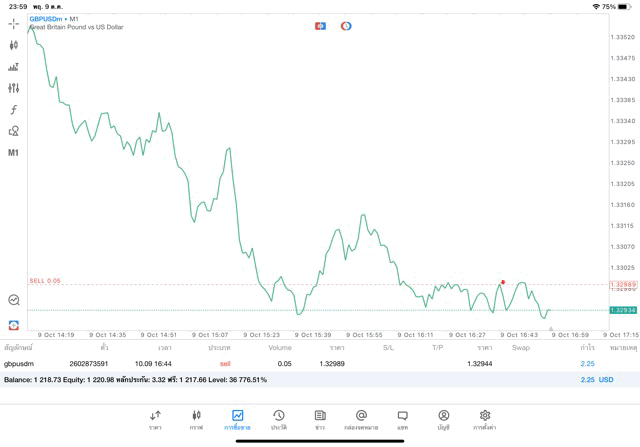Switch to the ราคา quotes tab
The height and width of the screenshot is (447, 640).
point(155,419)
